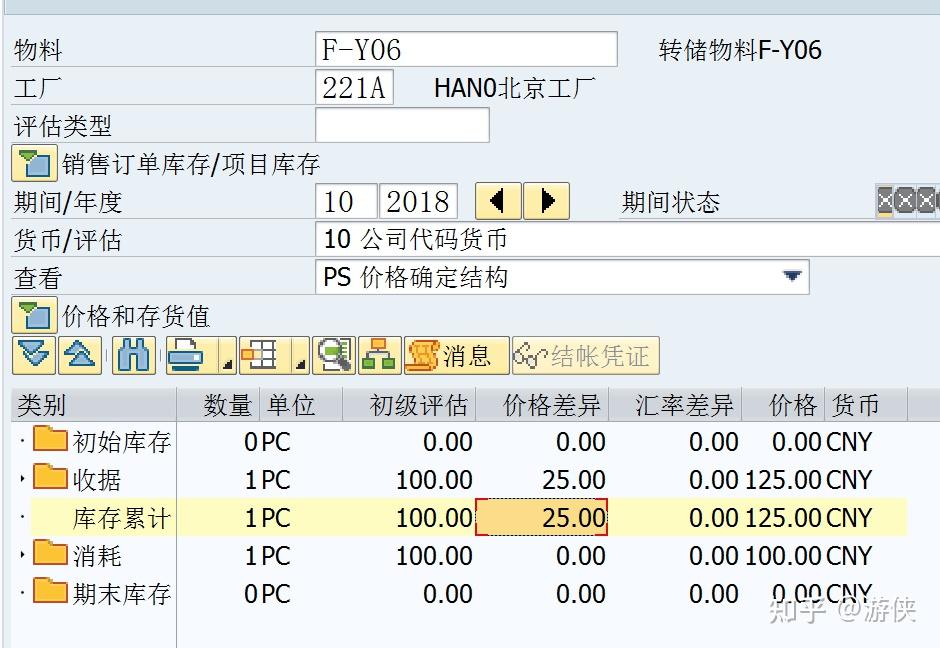Click the 结帐凭证 button
The image size is (940, 648).
[x=586, y=355]
